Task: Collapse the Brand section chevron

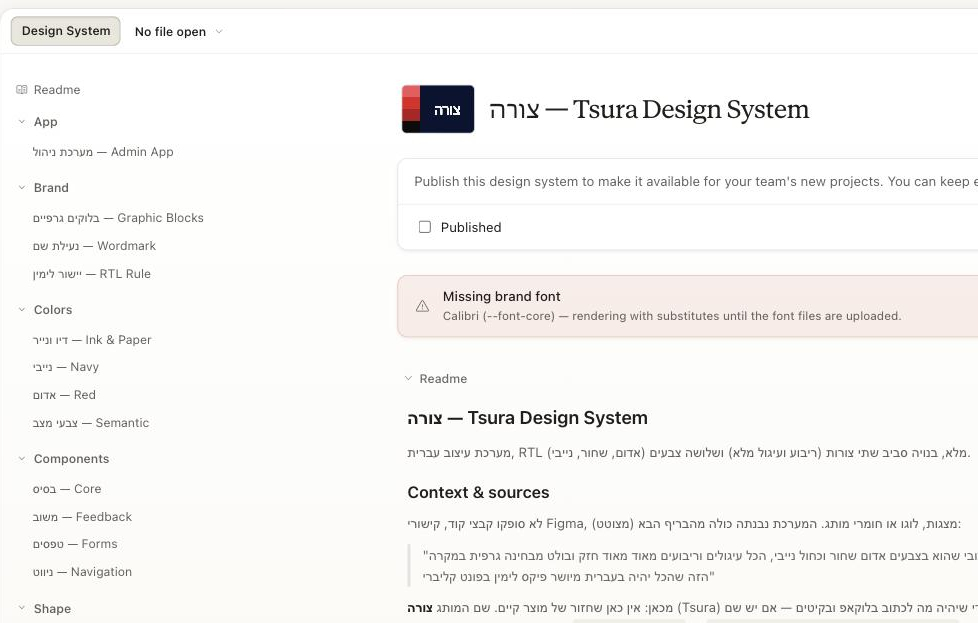Action: [x=22, y=188]
